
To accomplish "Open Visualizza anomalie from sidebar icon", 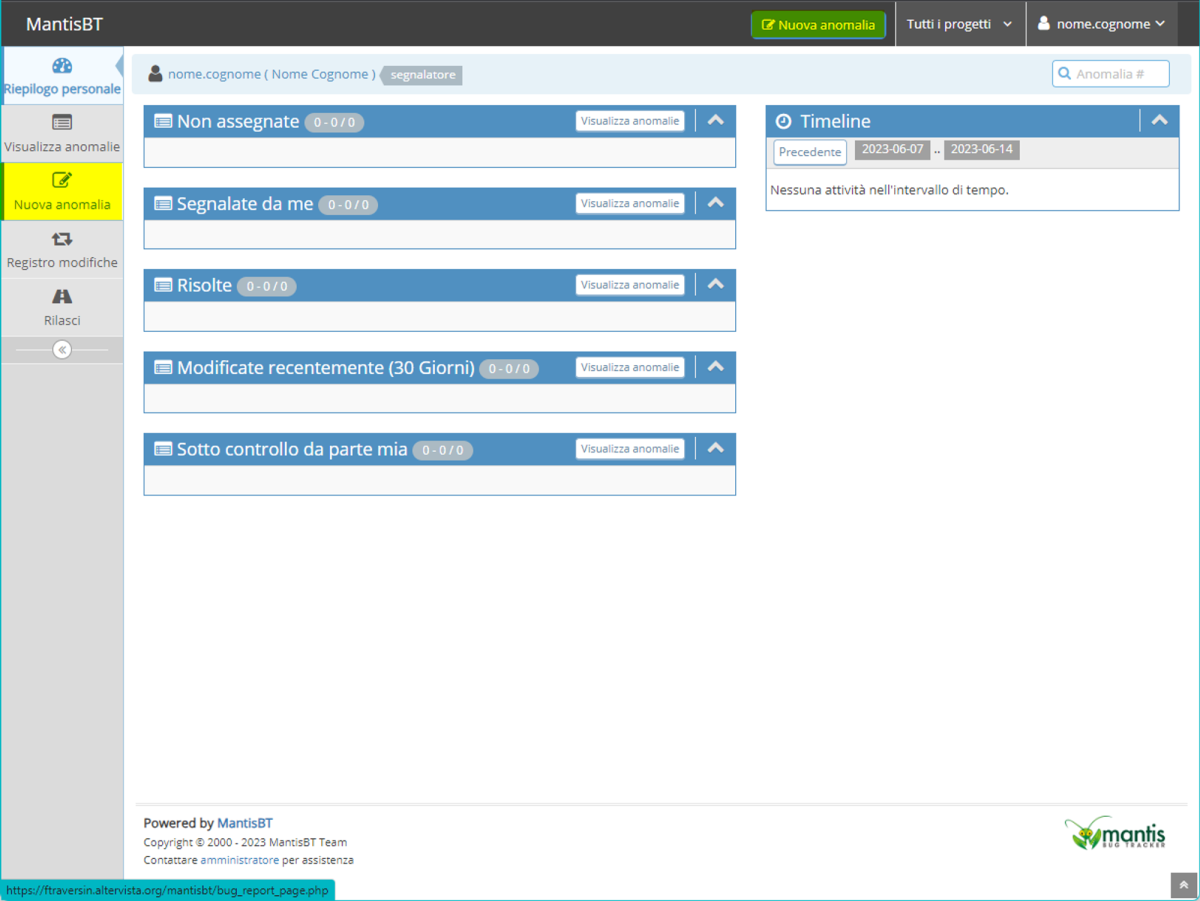I will [x=62, y=123].
